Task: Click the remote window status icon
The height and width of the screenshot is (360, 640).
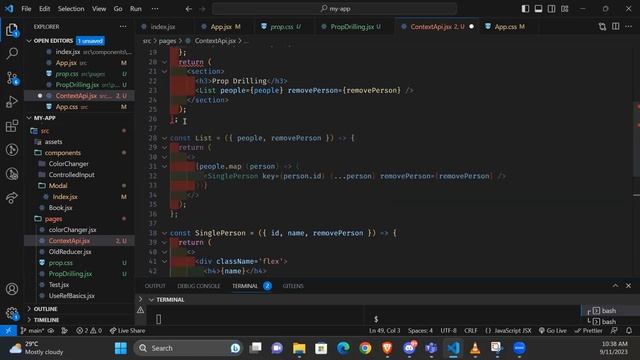Action: pos(8,331)
